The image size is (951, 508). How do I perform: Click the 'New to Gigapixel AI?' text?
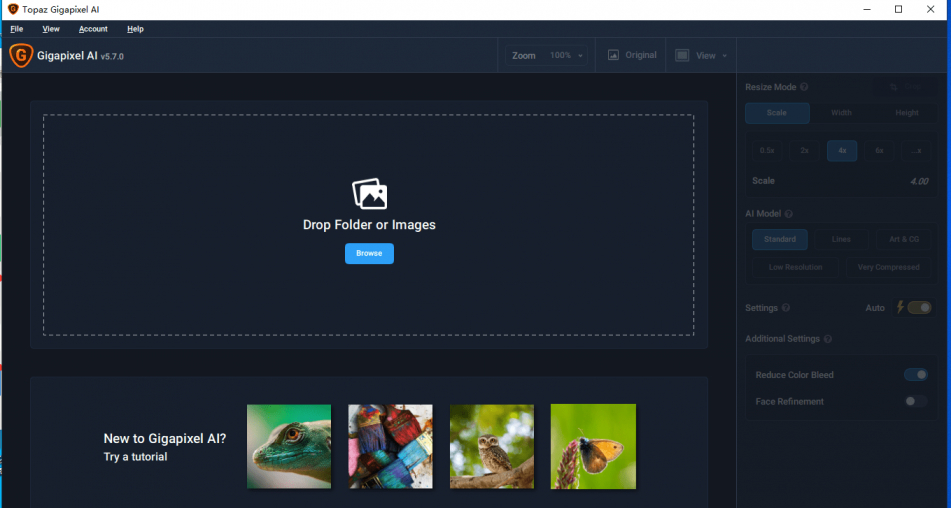click(165, 439)
